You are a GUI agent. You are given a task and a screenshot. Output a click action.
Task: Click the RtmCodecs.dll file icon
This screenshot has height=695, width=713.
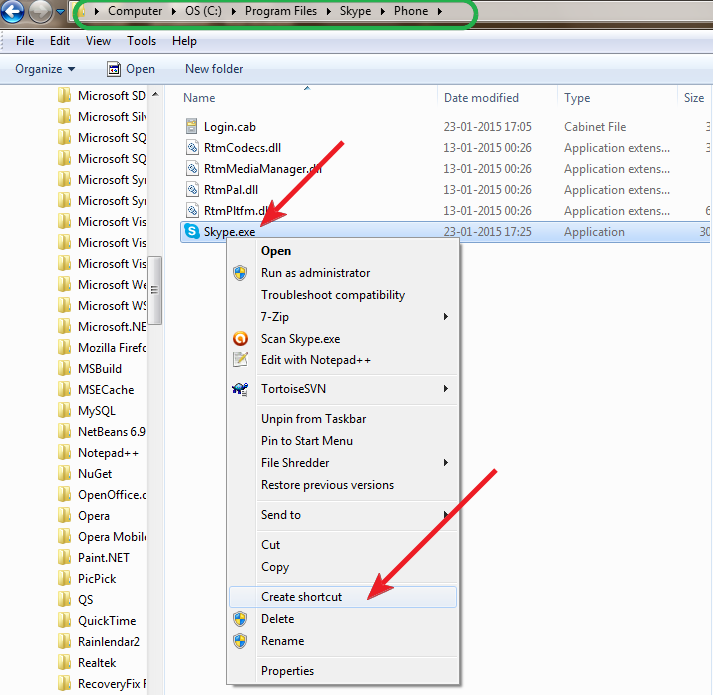tap(192, 147)
